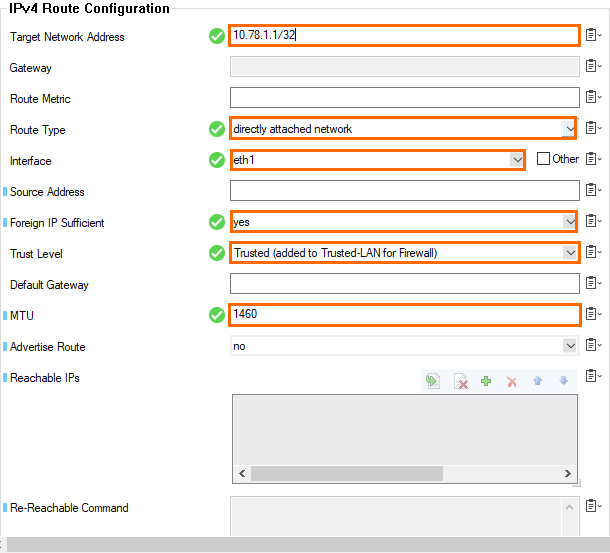Click the MTU input field
This screenshot has width=610, height=553.
pos(405,314)
